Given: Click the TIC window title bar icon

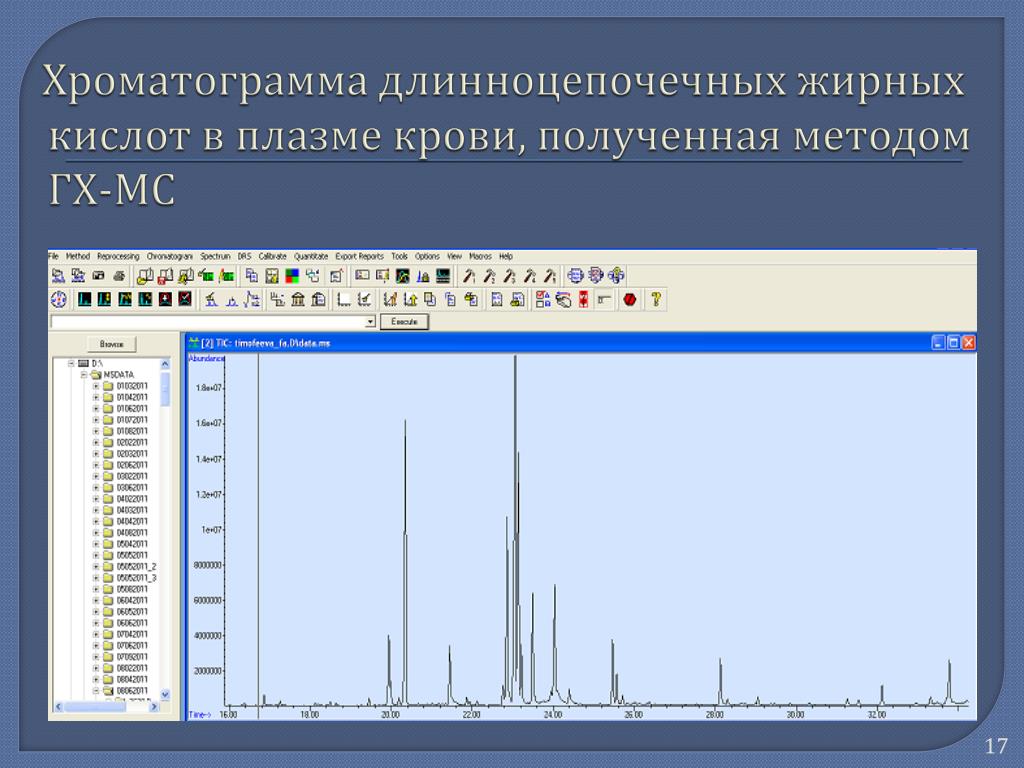Looking at the screenshot, I should click(x=194, y=342).
